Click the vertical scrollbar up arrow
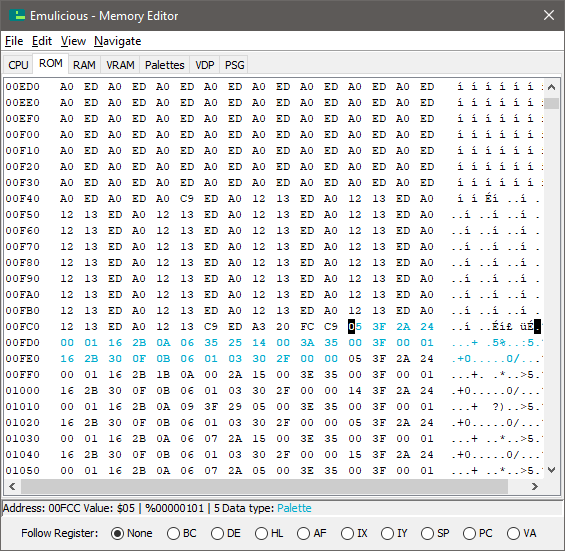This screenshot has width=565, height=551. [x=551, y=87]
